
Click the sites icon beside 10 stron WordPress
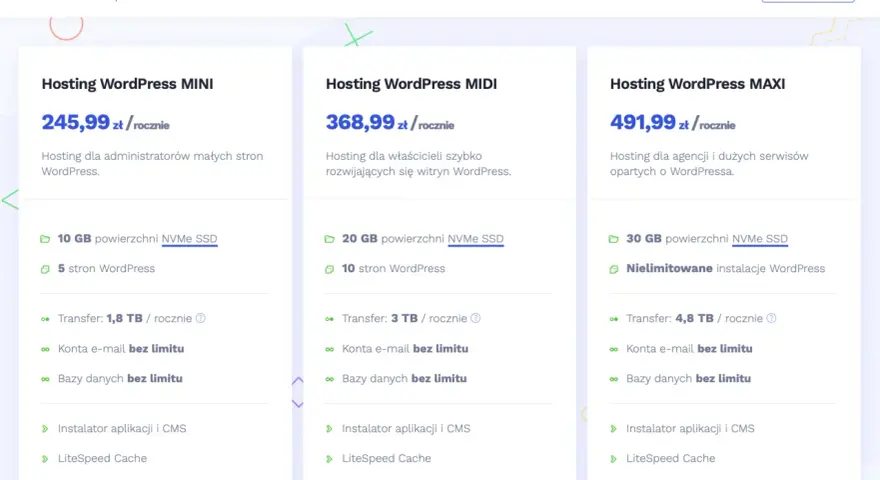coord(329,269)
